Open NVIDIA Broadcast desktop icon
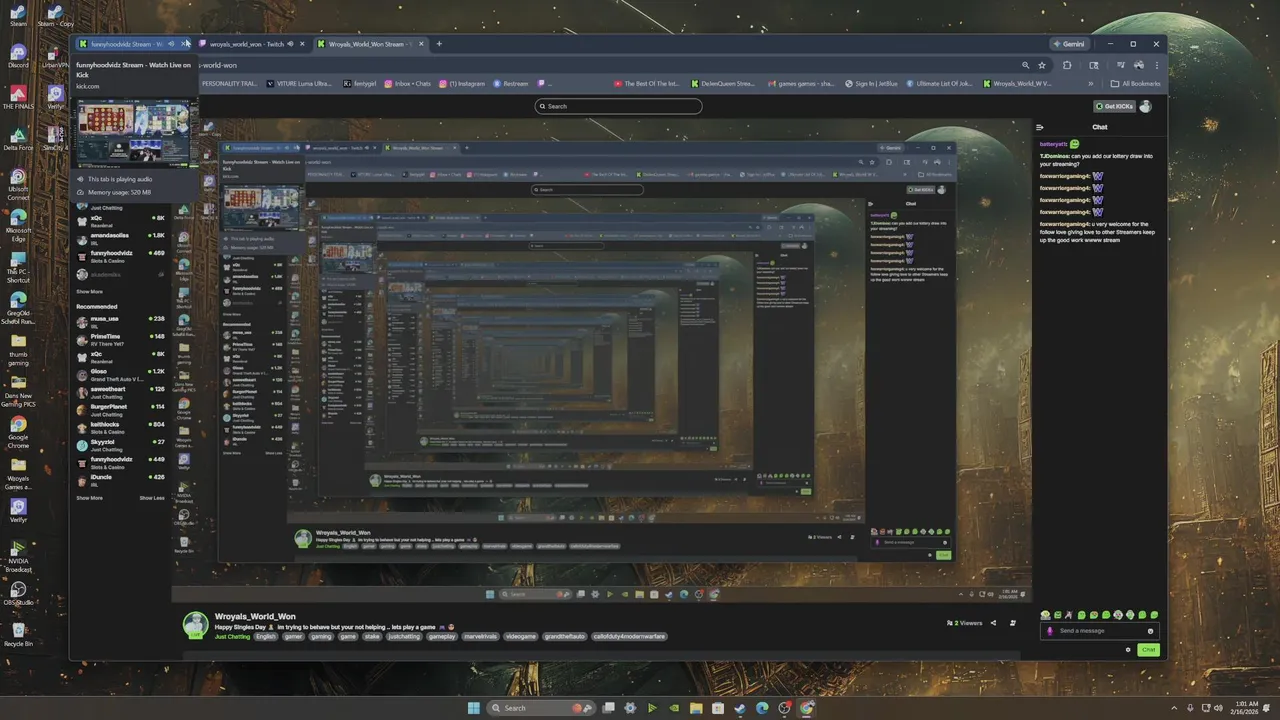1280x720 pixels. (x=18, y=557)
